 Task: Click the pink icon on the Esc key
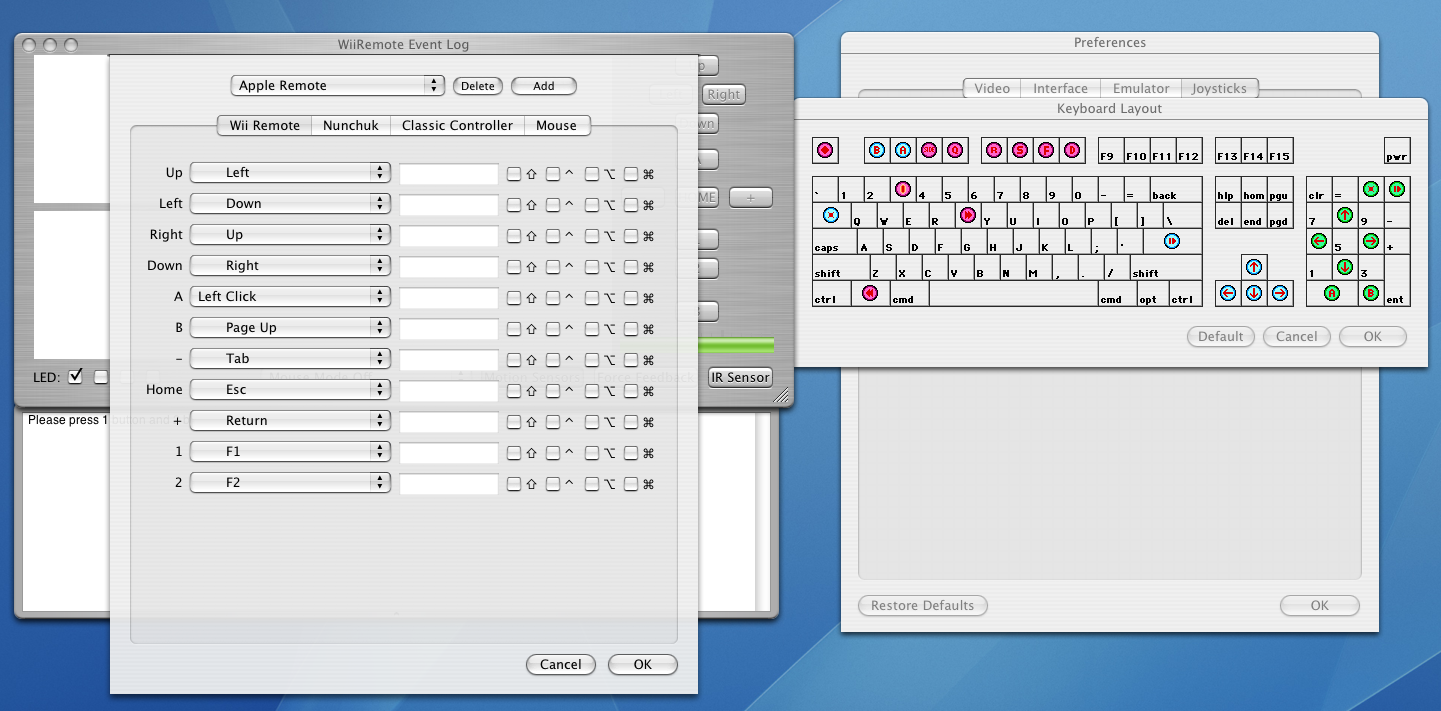[x=825, y=150]
